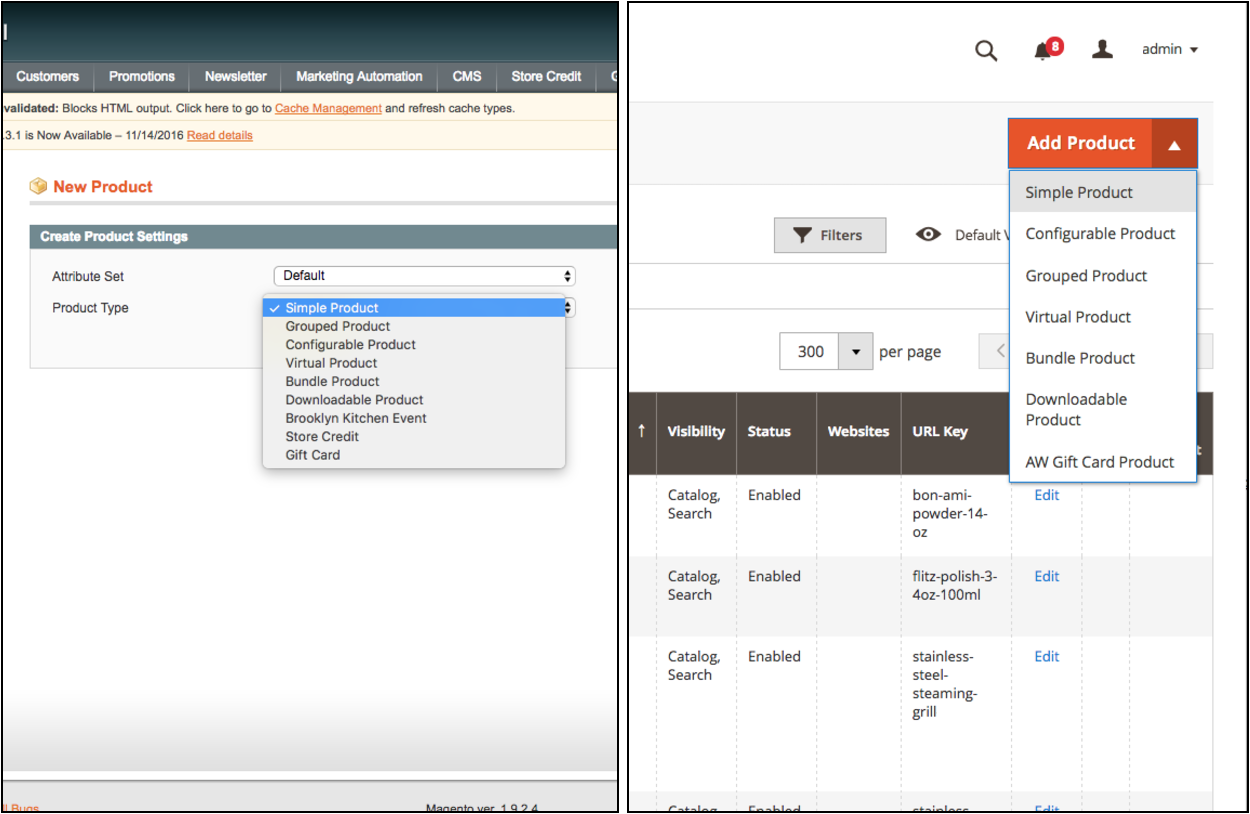Click the eye icon beside Default View

(x=928, y=234)
